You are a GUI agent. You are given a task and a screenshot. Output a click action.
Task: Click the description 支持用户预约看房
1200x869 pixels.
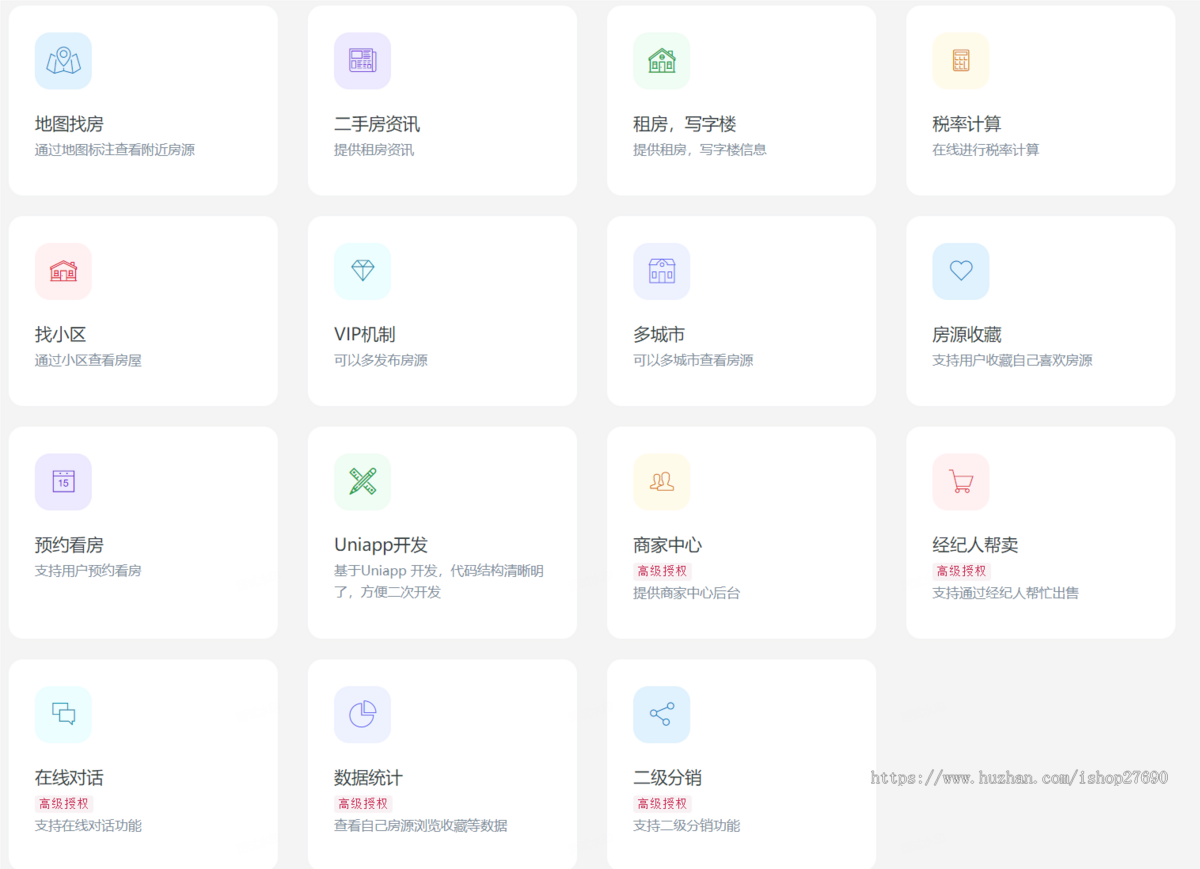tap(88, 571)
